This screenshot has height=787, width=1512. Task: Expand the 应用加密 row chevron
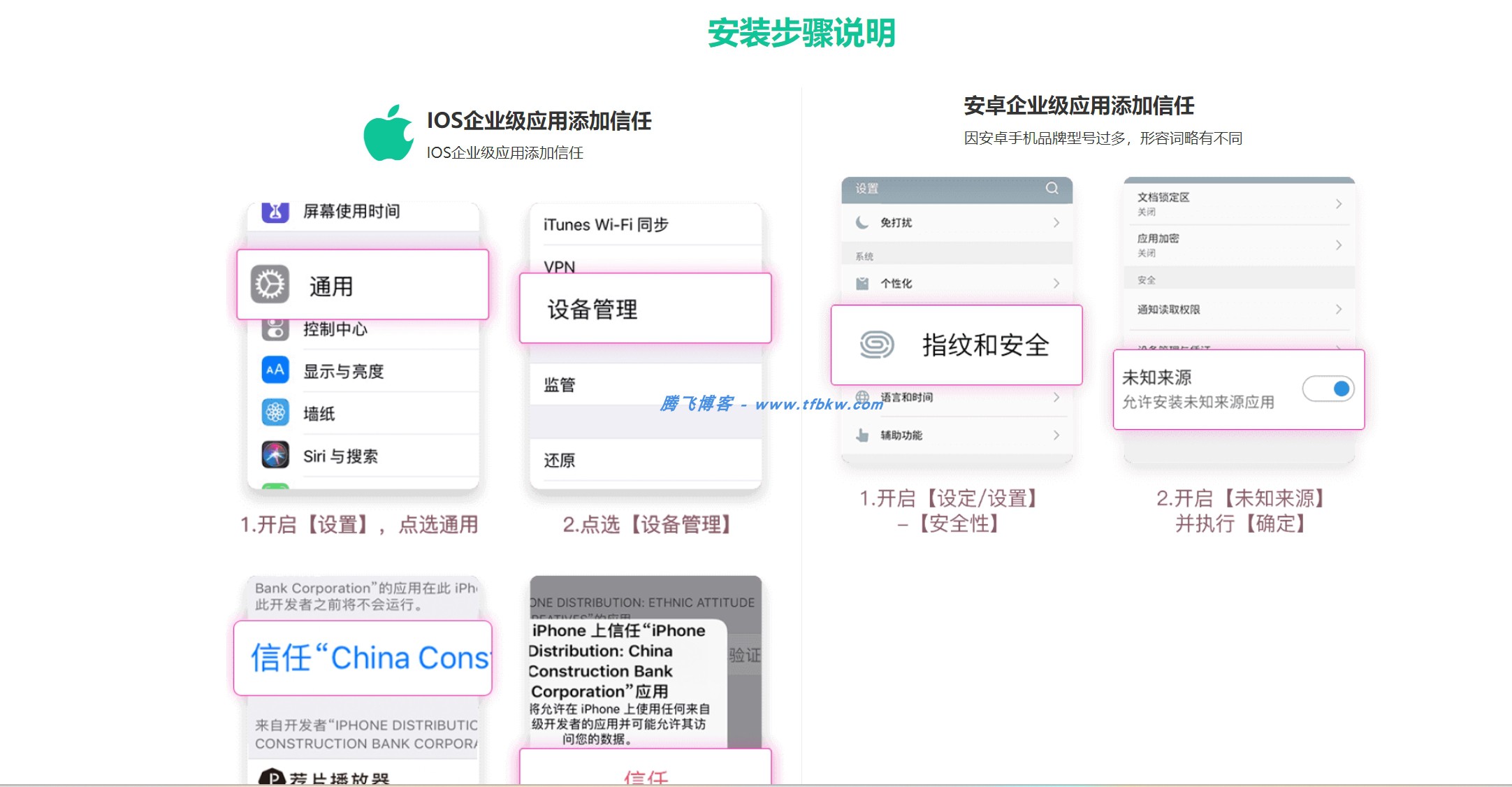(1339, 245)
